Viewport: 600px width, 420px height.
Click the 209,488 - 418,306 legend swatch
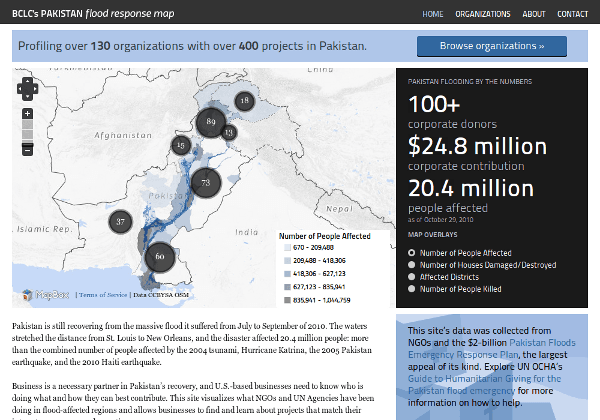point(287,260)
